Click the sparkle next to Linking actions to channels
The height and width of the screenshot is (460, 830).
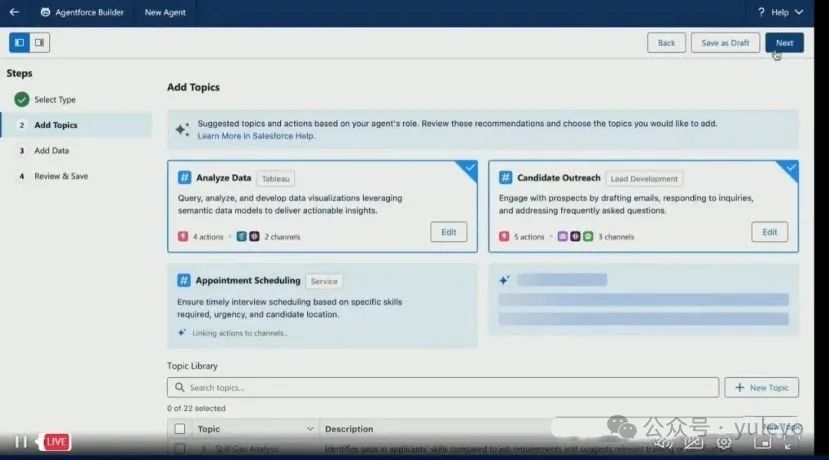[x=182, y=332]
